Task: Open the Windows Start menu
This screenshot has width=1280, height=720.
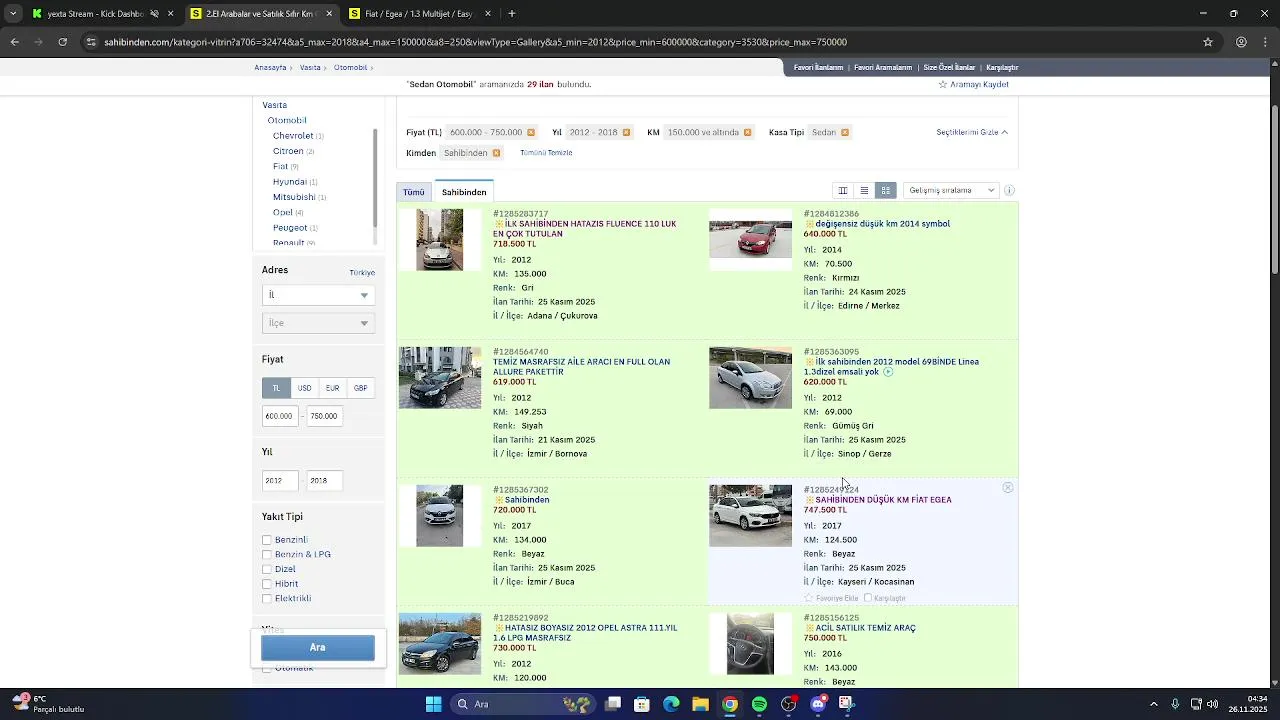Action: coord(433,704)
